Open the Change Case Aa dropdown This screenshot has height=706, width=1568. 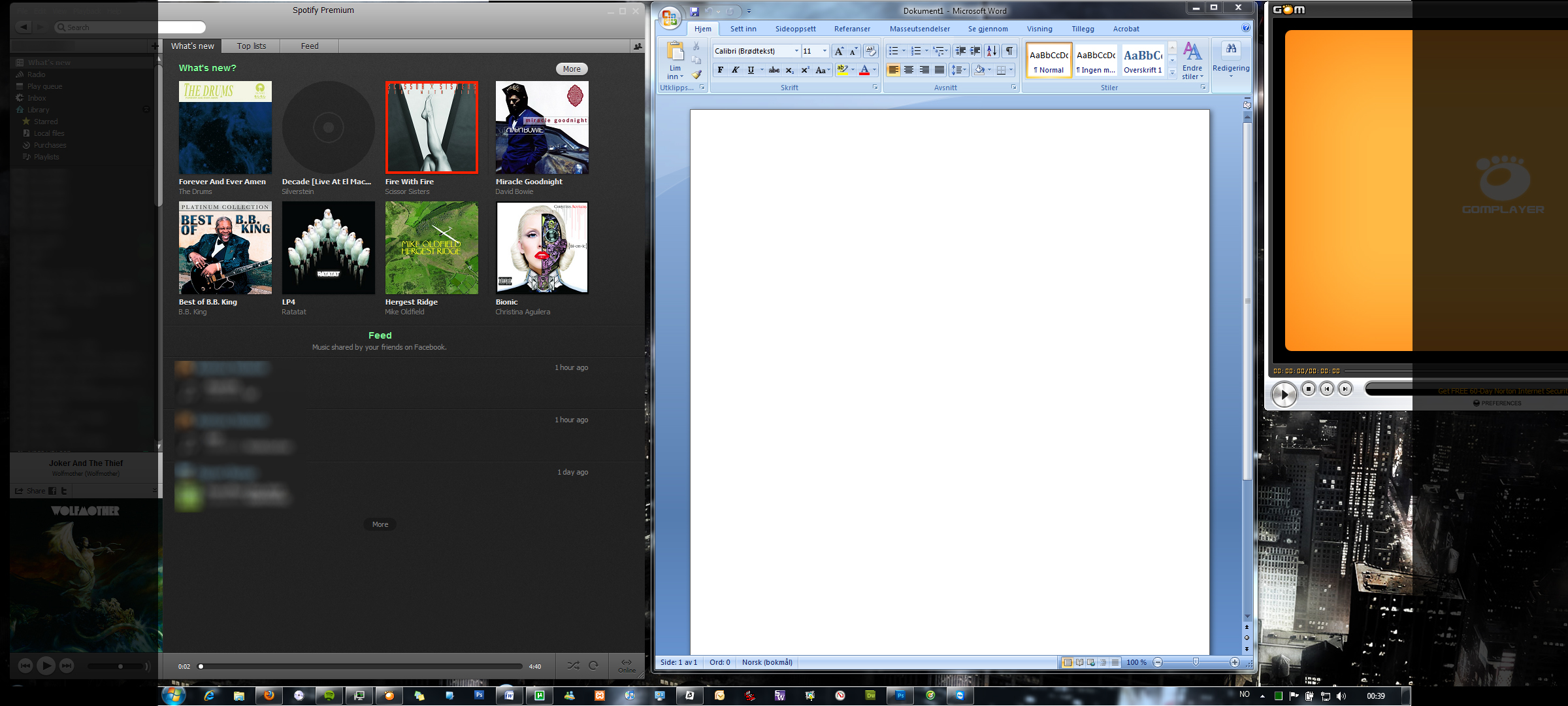pos(822,70)
